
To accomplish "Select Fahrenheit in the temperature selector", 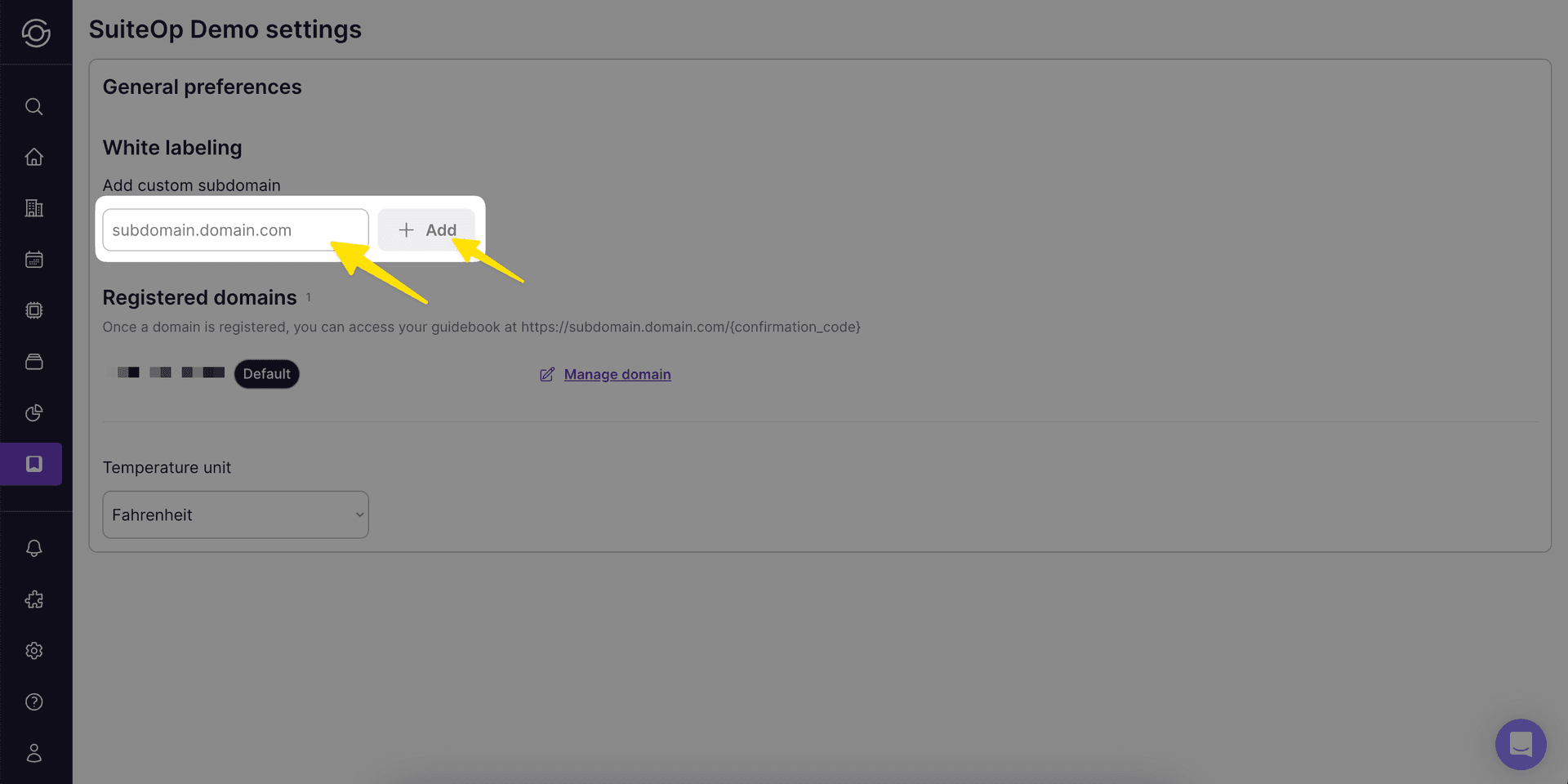I will pyautogui.click(x=235, y=514).
